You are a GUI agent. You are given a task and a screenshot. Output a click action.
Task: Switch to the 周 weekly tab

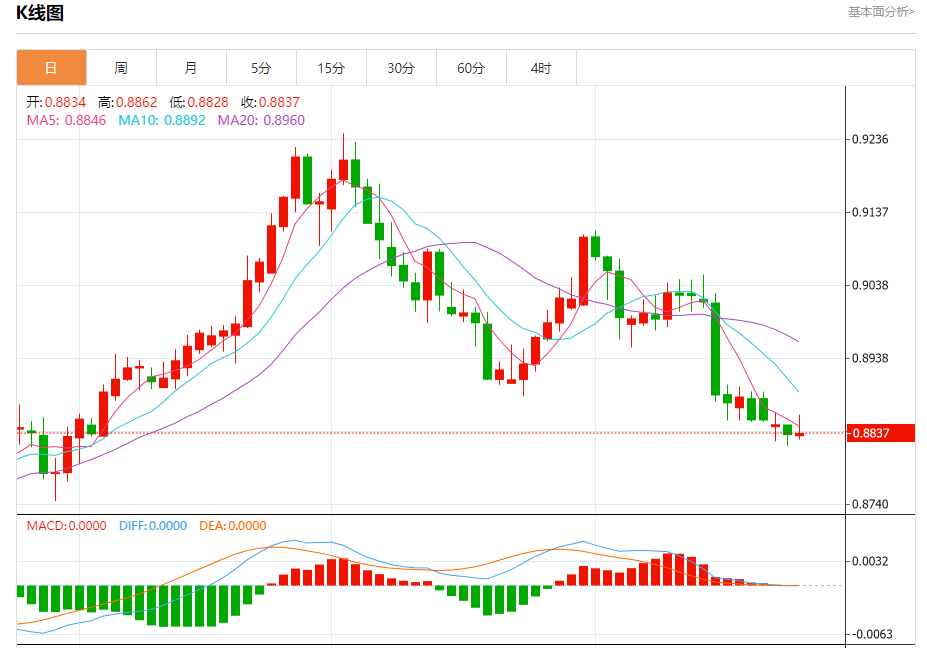[121, 68]
